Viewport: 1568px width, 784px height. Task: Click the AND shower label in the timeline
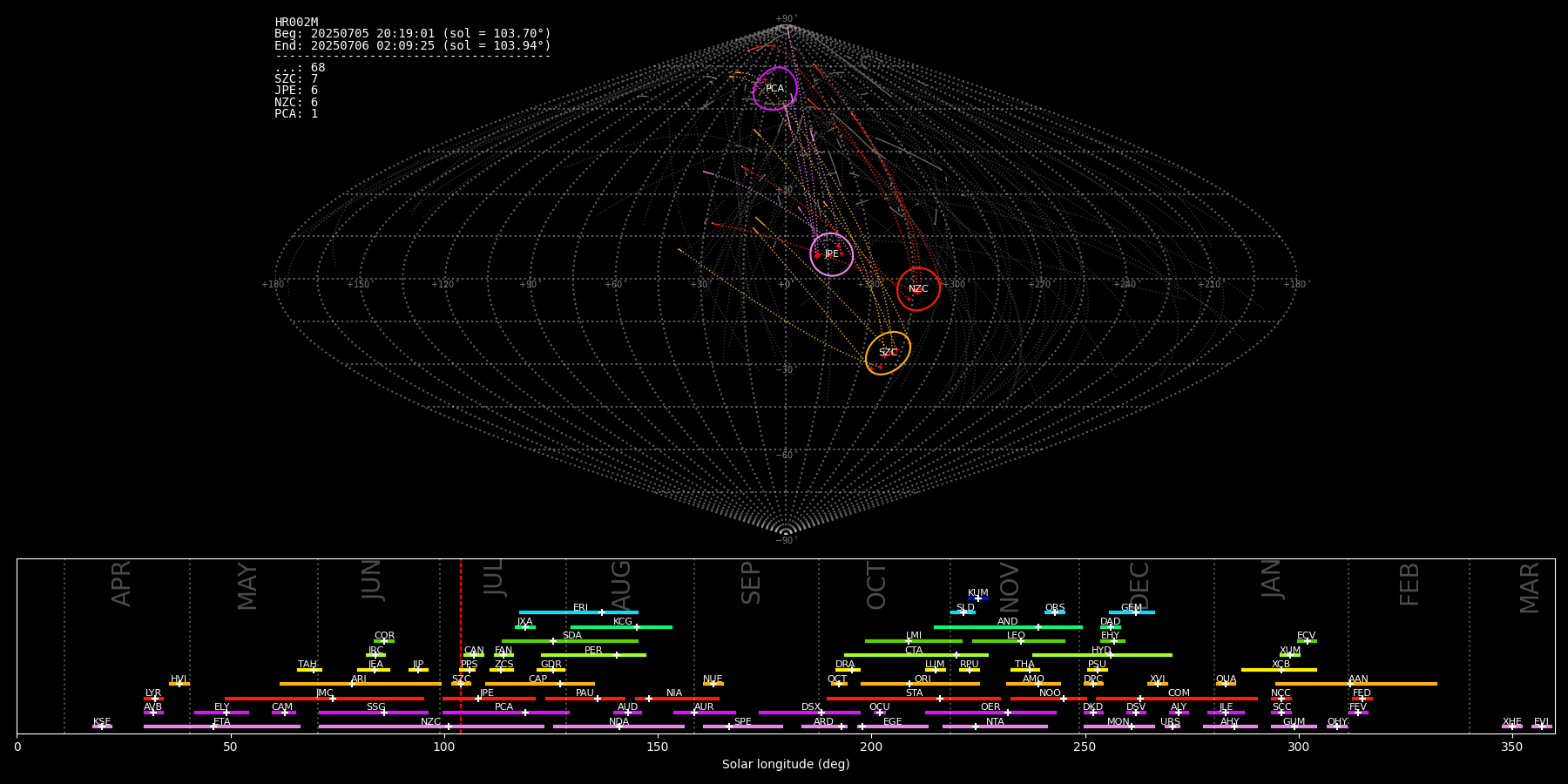tap(1008, 622)
